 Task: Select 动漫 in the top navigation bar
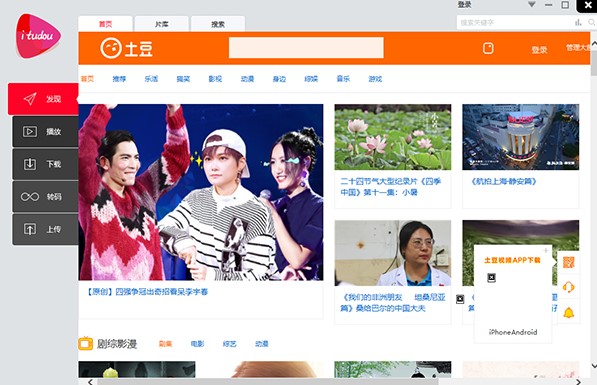247,79
